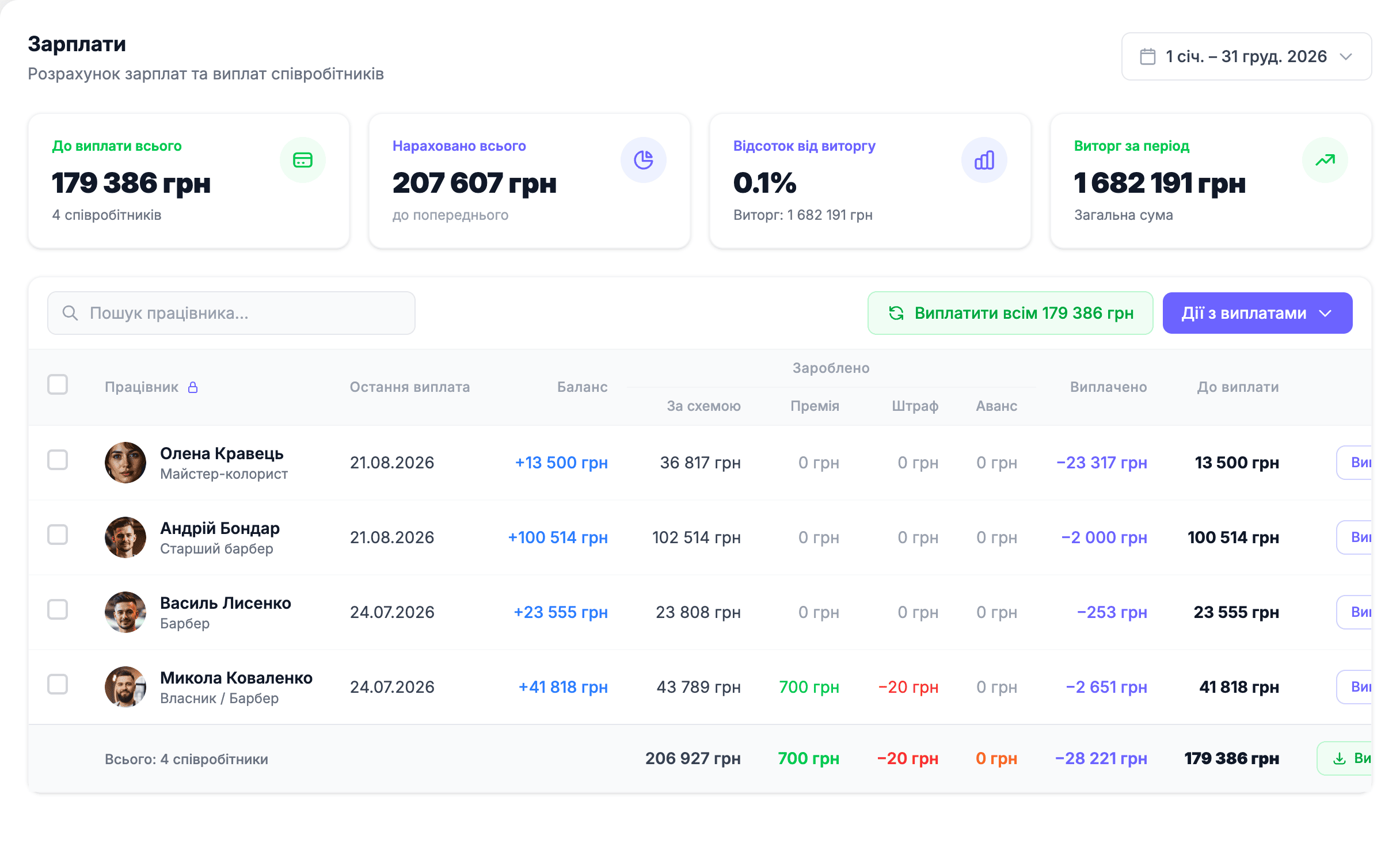The image size is (1400, 847).
Task: Click the 'Всього: 4 співробітники' footer text
Action: [x=187, y=760]
